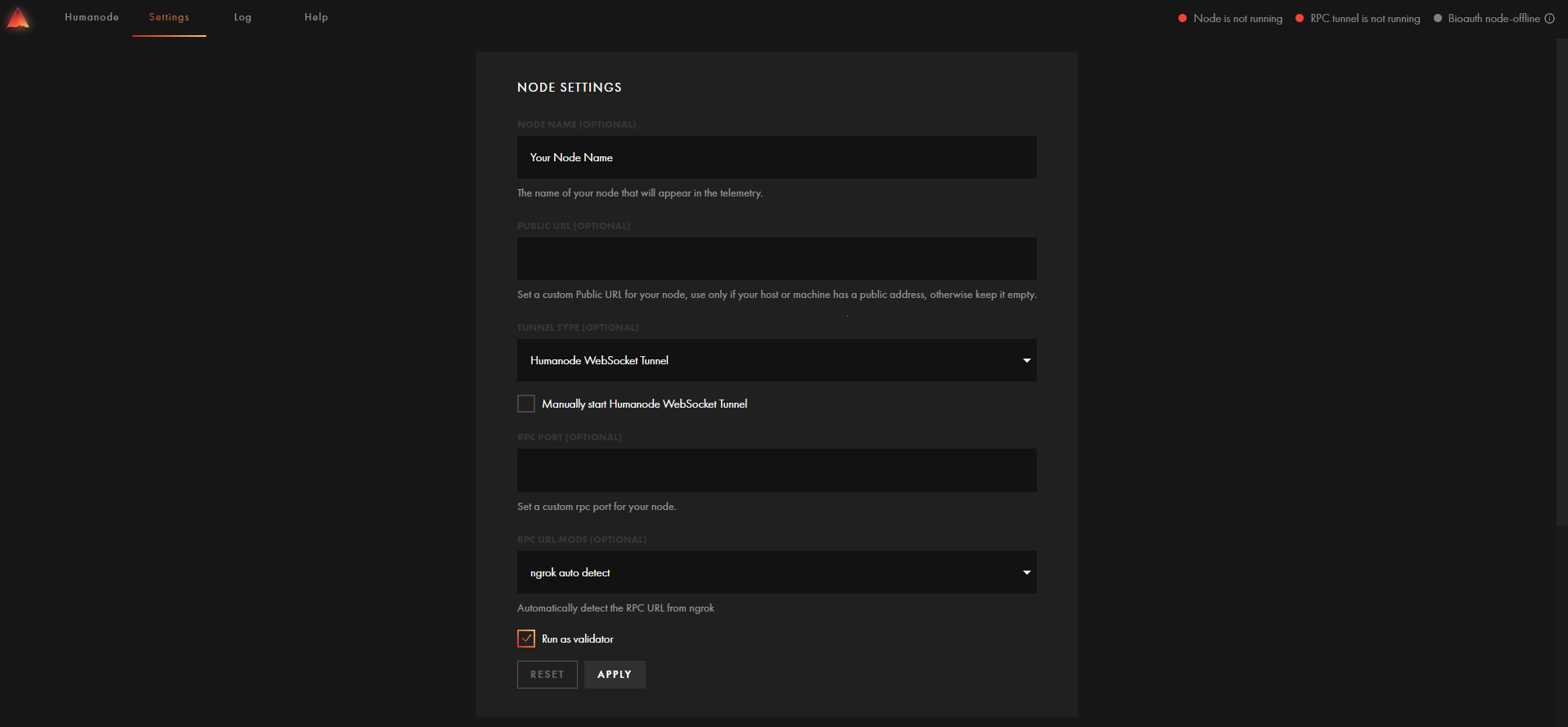The image size is (1568, 727).
Task: Uncheck the Run as validator checkbox
Action: [526, 639]
